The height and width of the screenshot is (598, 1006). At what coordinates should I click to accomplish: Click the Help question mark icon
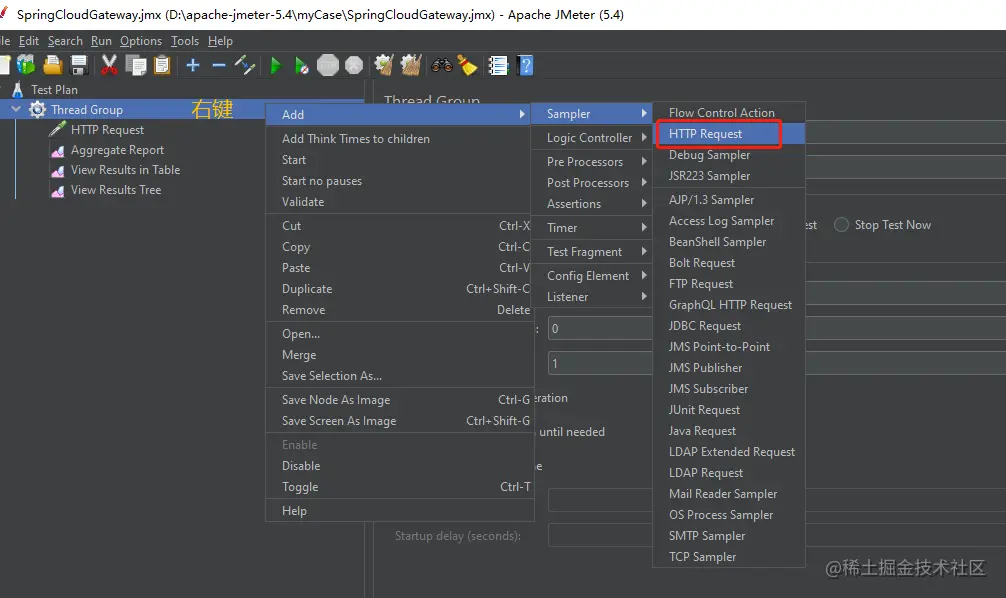[525, 65]
